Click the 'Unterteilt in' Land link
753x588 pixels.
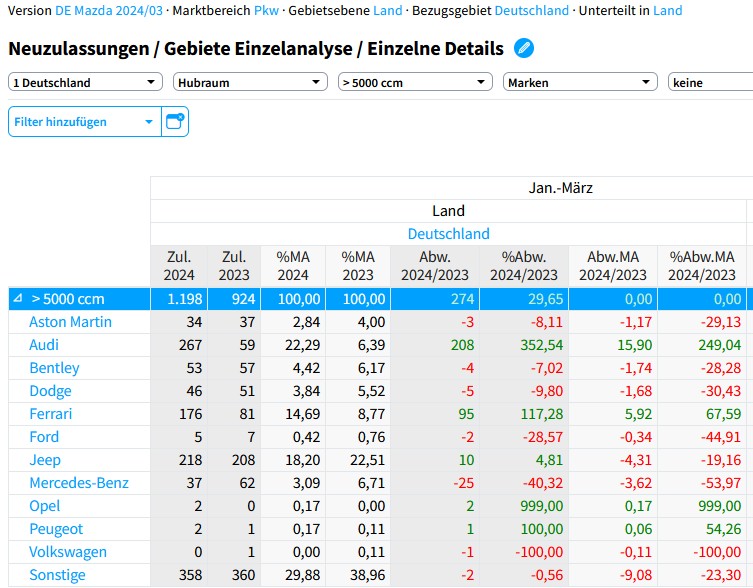coord(668,10)
